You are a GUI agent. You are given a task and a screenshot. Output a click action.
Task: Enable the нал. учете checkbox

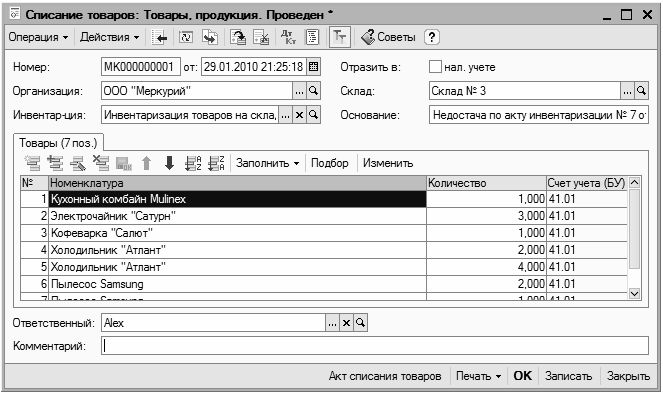[435, 66]
